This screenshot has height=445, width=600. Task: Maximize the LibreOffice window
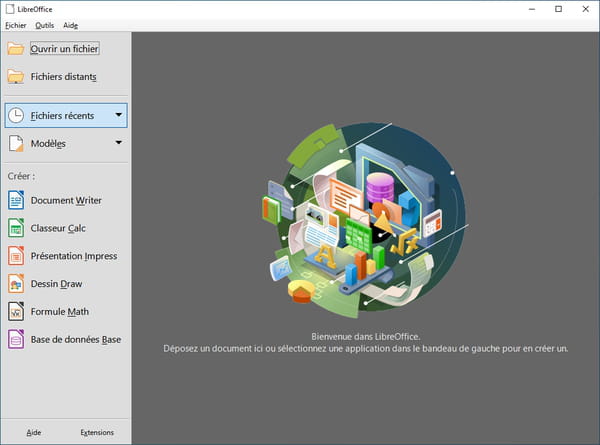559,9
